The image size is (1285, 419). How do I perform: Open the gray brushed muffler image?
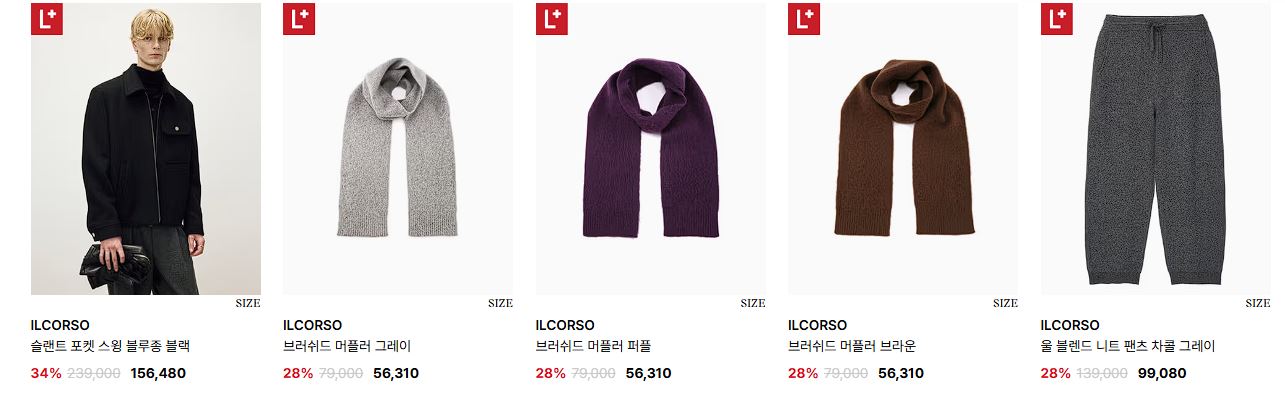[x=398, y=148]
